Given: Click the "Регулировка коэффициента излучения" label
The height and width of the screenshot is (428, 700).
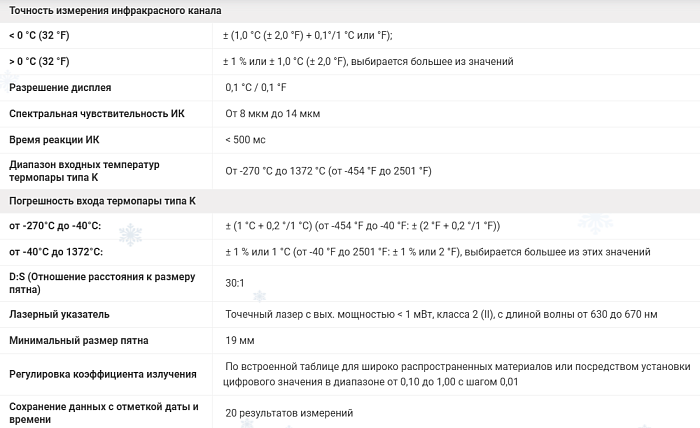Looking at the screenshot, I should pyautogui.click(x=102, y=374).
